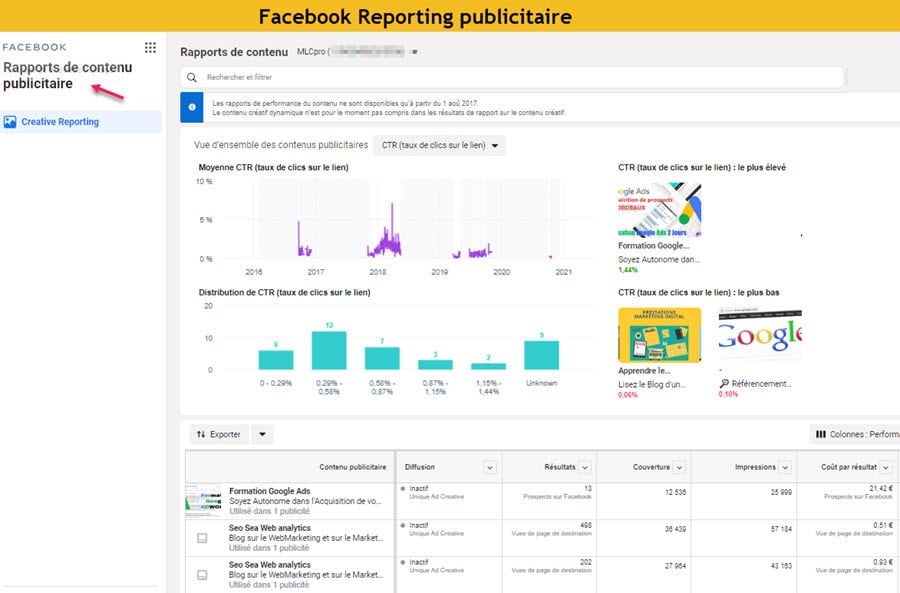This screenshot has height=593, width=900.
Task: Click the distribution bar for 1,15% - 1,44%
Action: (488, 366)
